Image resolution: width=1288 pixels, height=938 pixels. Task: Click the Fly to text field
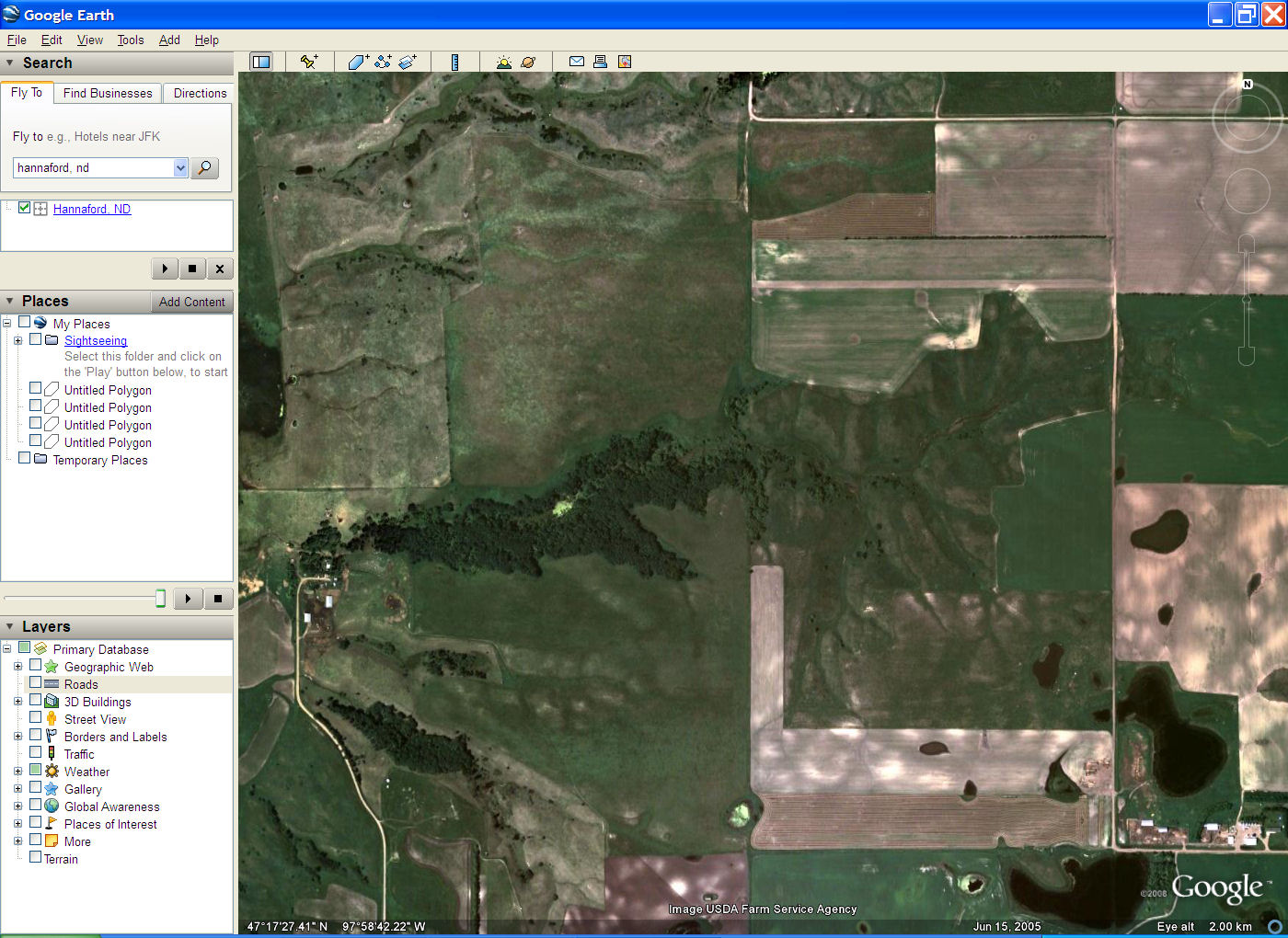94,167
